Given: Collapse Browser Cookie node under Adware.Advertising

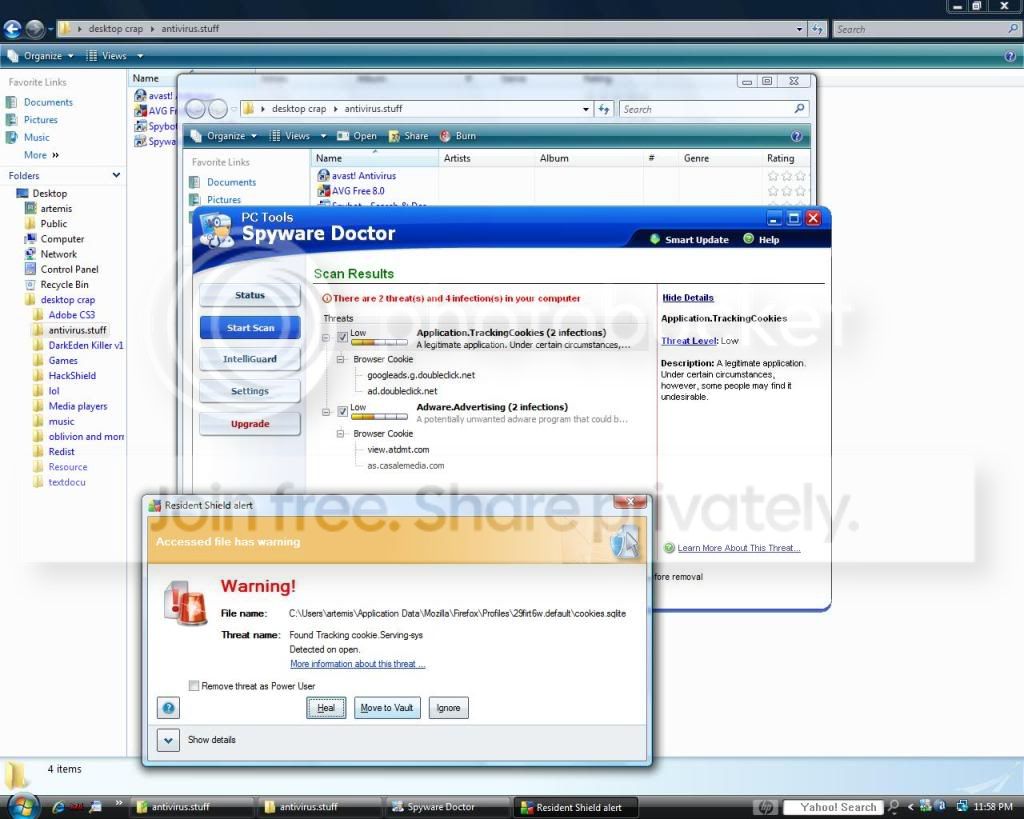Looking at the screenshot, I should [x=341, y=434].
